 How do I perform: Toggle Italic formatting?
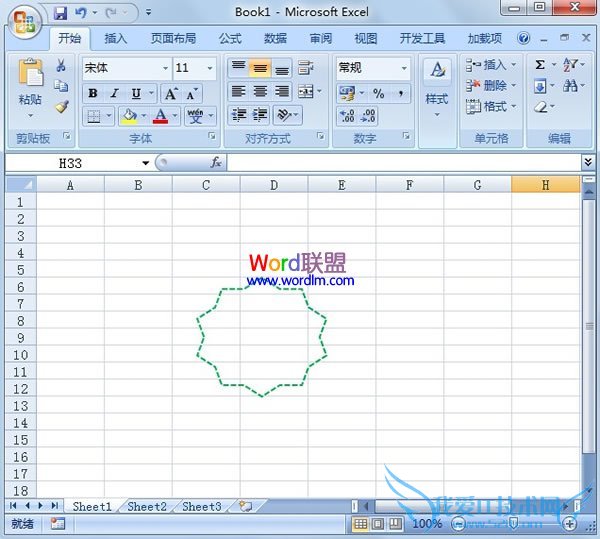(x=114, y=93)
